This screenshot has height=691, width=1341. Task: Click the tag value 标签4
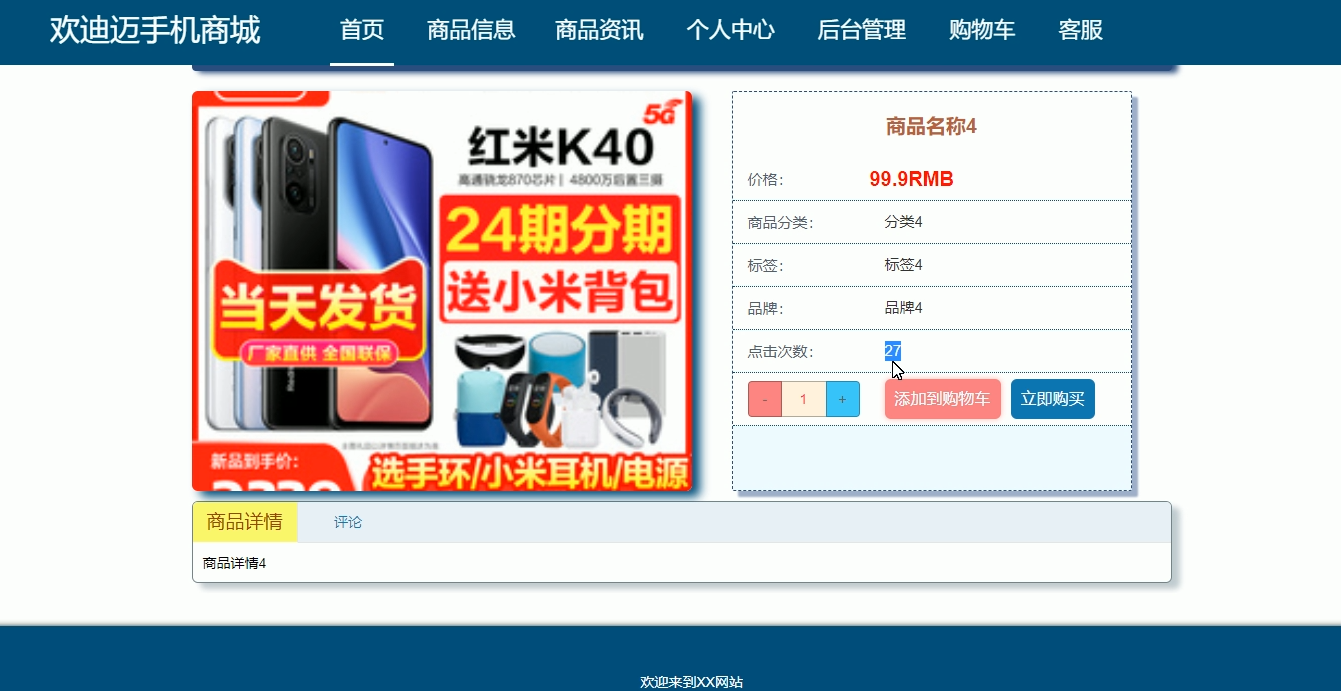(x=903, y=265)
